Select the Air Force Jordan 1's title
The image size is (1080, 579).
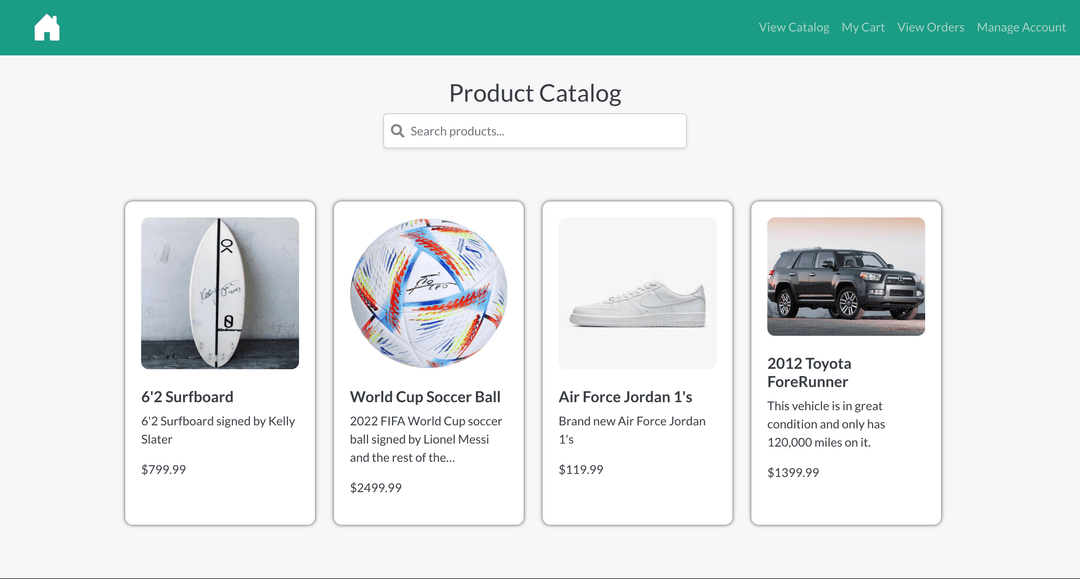pyautogui.click(x=625, y=397)
